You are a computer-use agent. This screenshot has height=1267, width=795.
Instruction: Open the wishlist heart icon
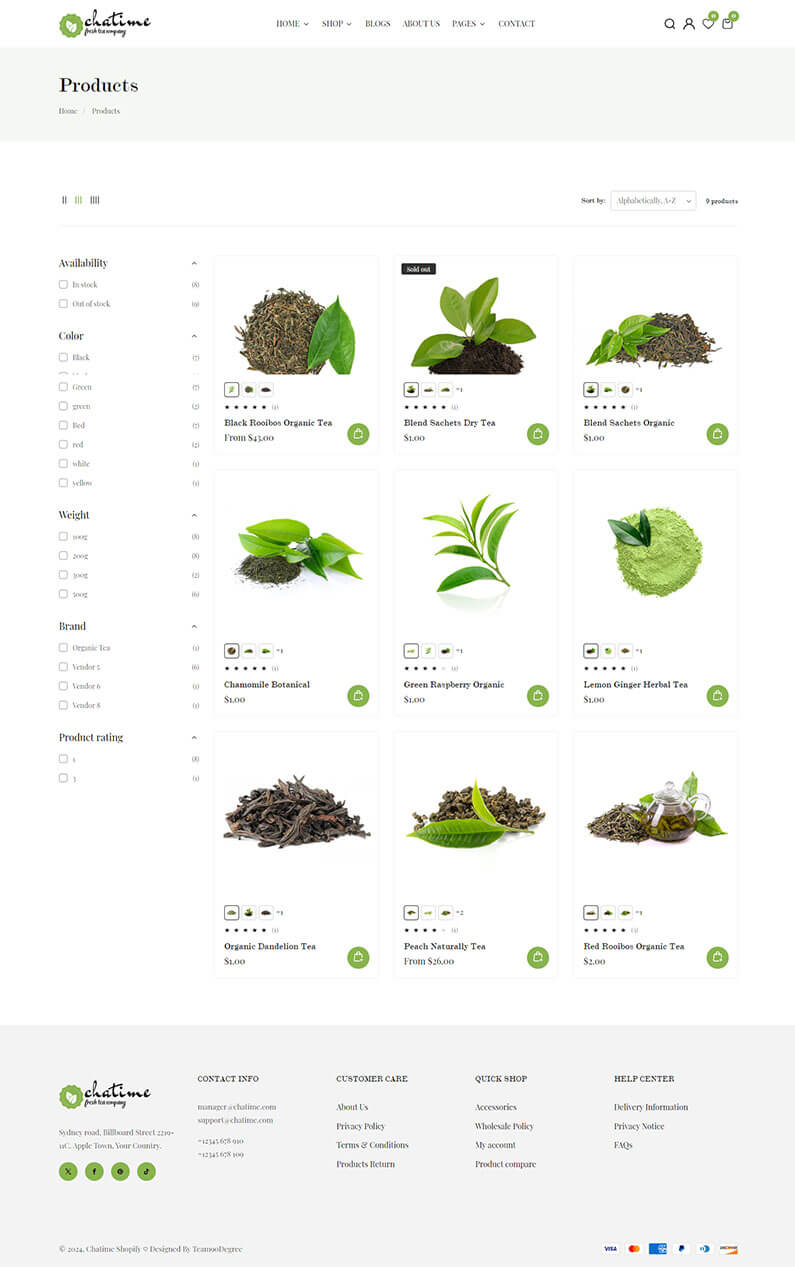[x=708, y=24]
